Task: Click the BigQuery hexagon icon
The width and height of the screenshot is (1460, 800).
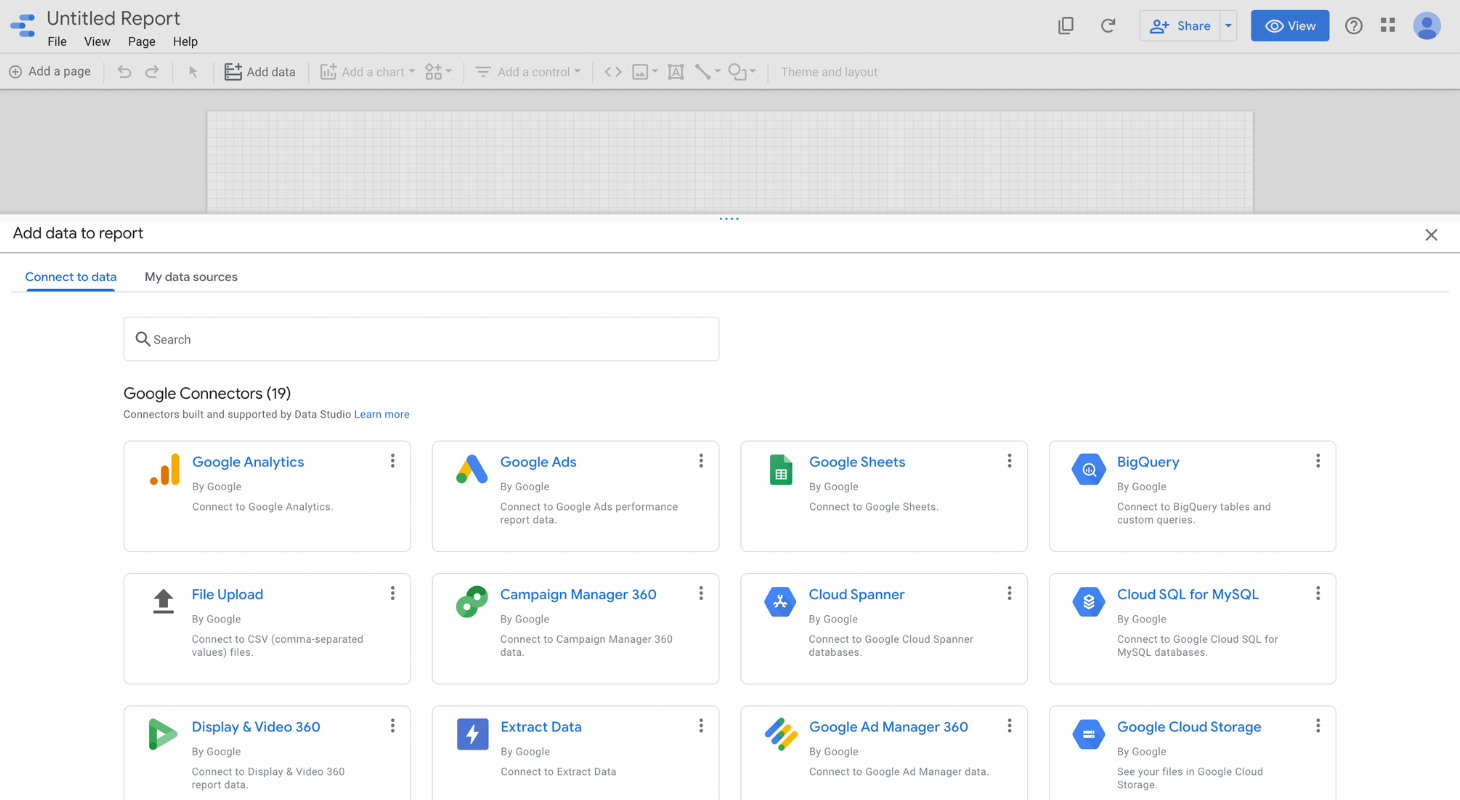Action: pos(1088,470)
